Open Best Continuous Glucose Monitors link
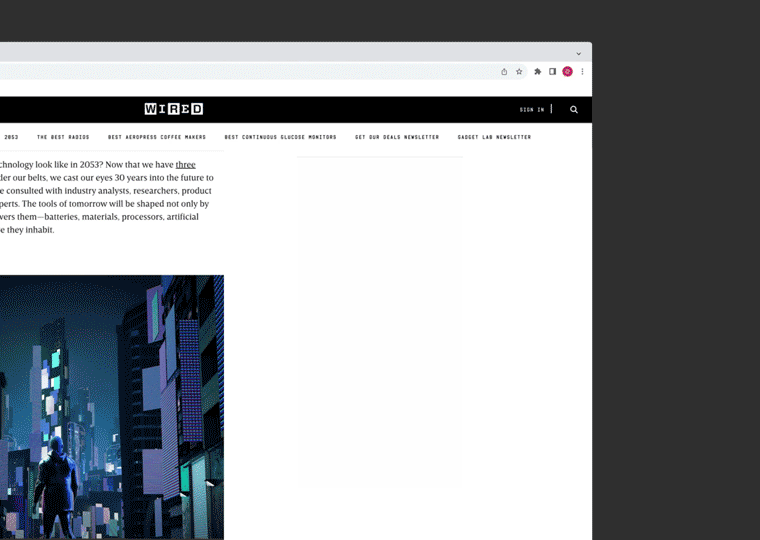 click(280, 137)
